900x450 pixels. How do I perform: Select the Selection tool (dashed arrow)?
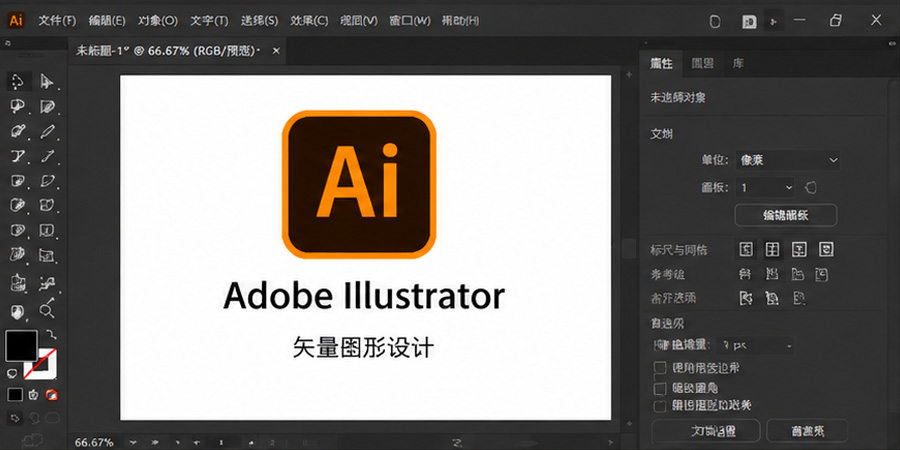coord(18,82)
